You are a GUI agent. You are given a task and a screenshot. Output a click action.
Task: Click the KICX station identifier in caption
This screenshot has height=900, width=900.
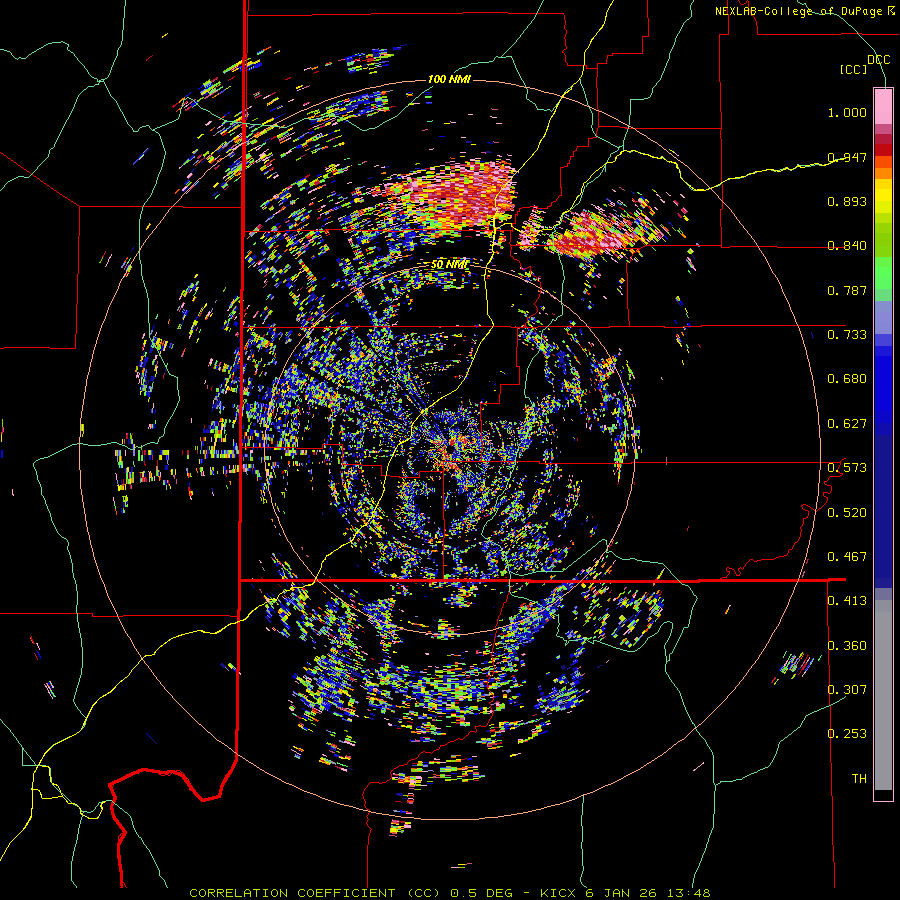tap(560, 893)
